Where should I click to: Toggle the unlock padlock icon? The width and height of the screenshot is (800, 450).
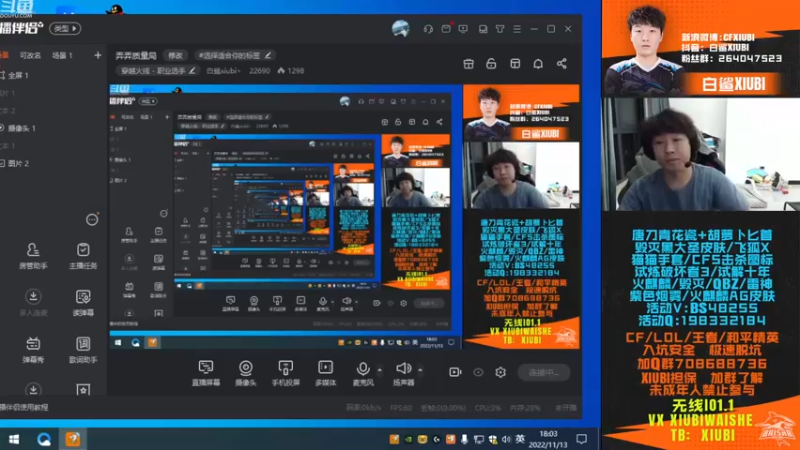click(x=491, y=64)
